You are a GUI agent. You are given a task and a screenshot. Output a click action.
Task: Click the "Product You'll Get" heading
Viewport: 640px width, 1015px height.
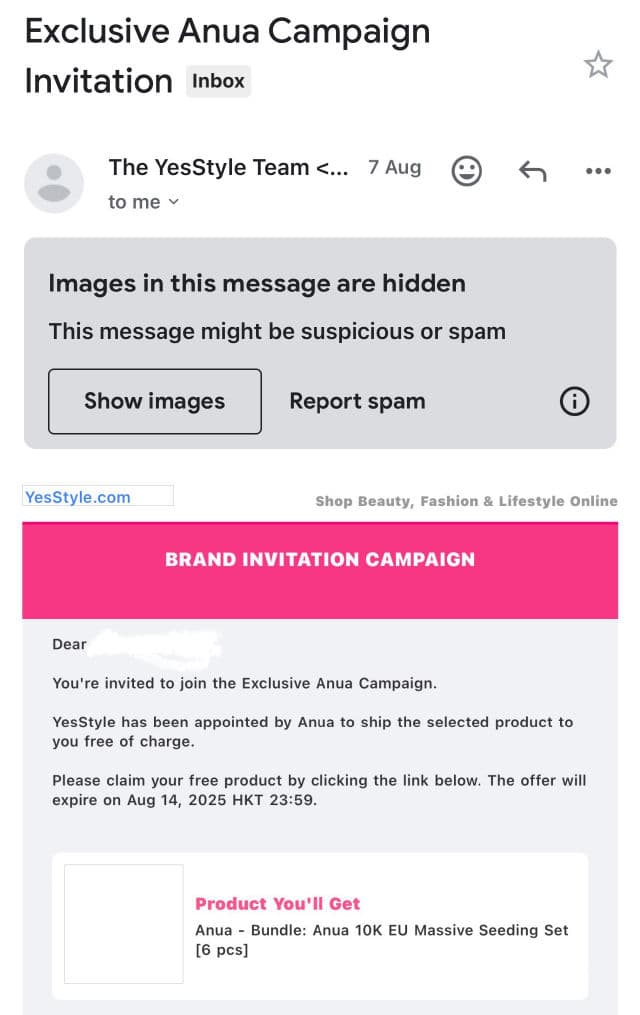coord(278,904)
